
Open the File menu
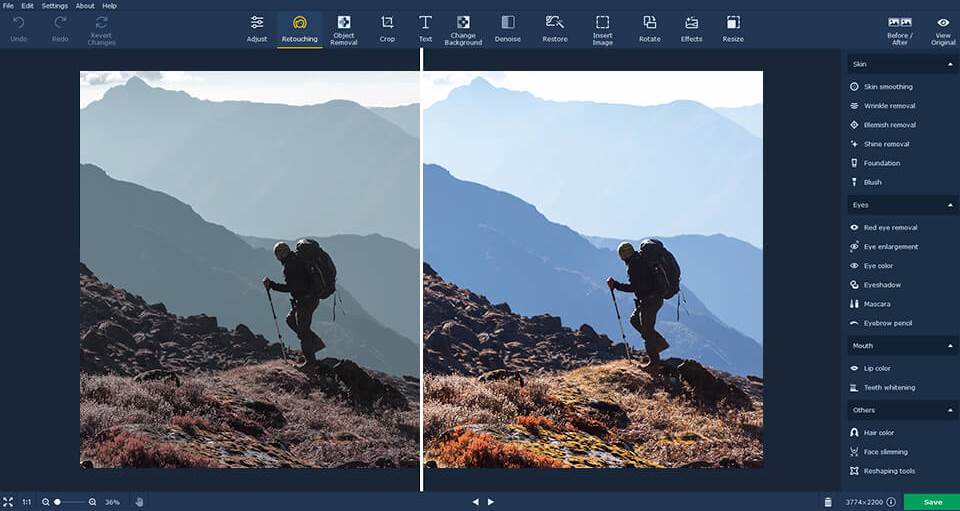click(9, 6)
